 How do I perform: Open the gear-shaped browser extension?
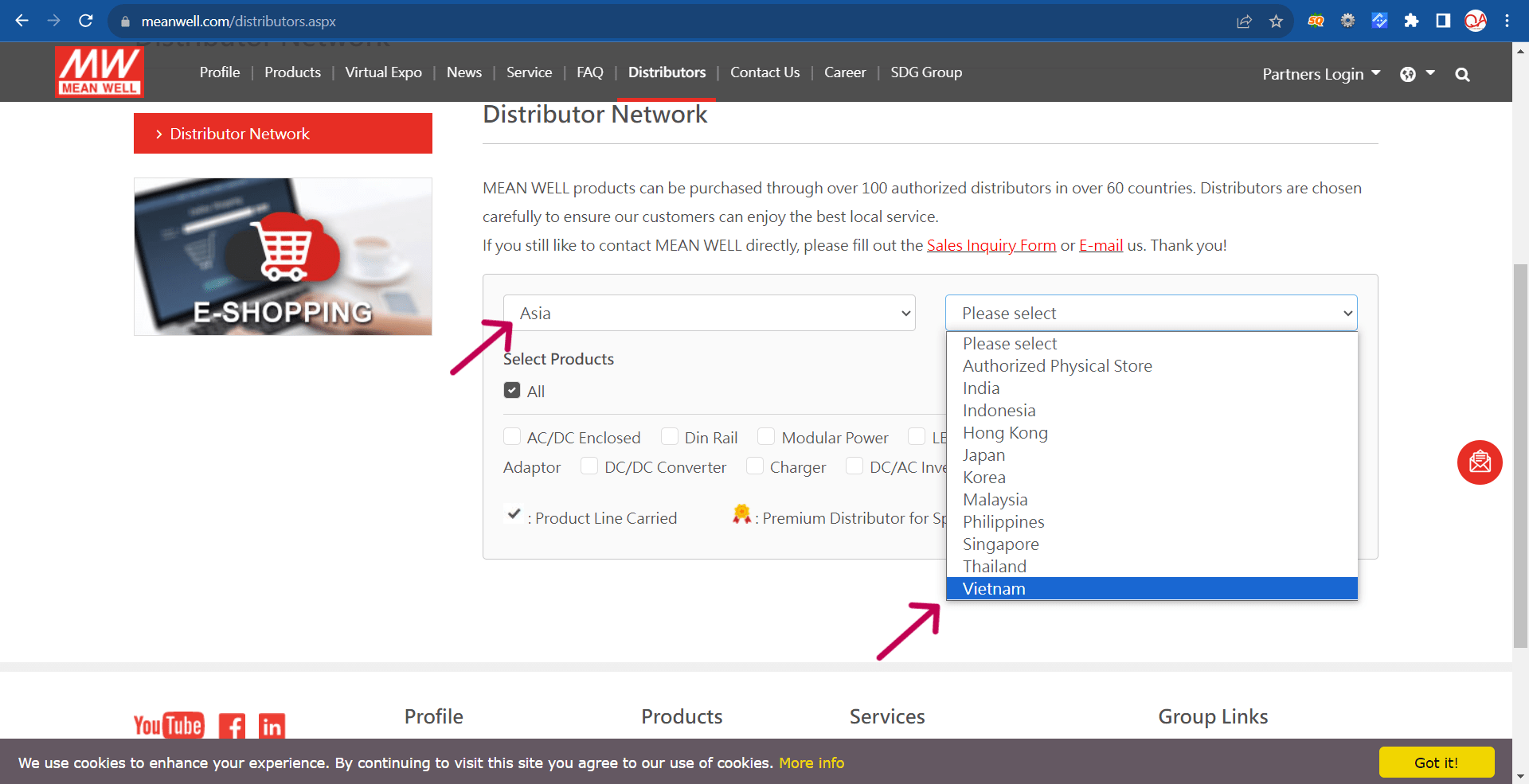pos(1347,21)
